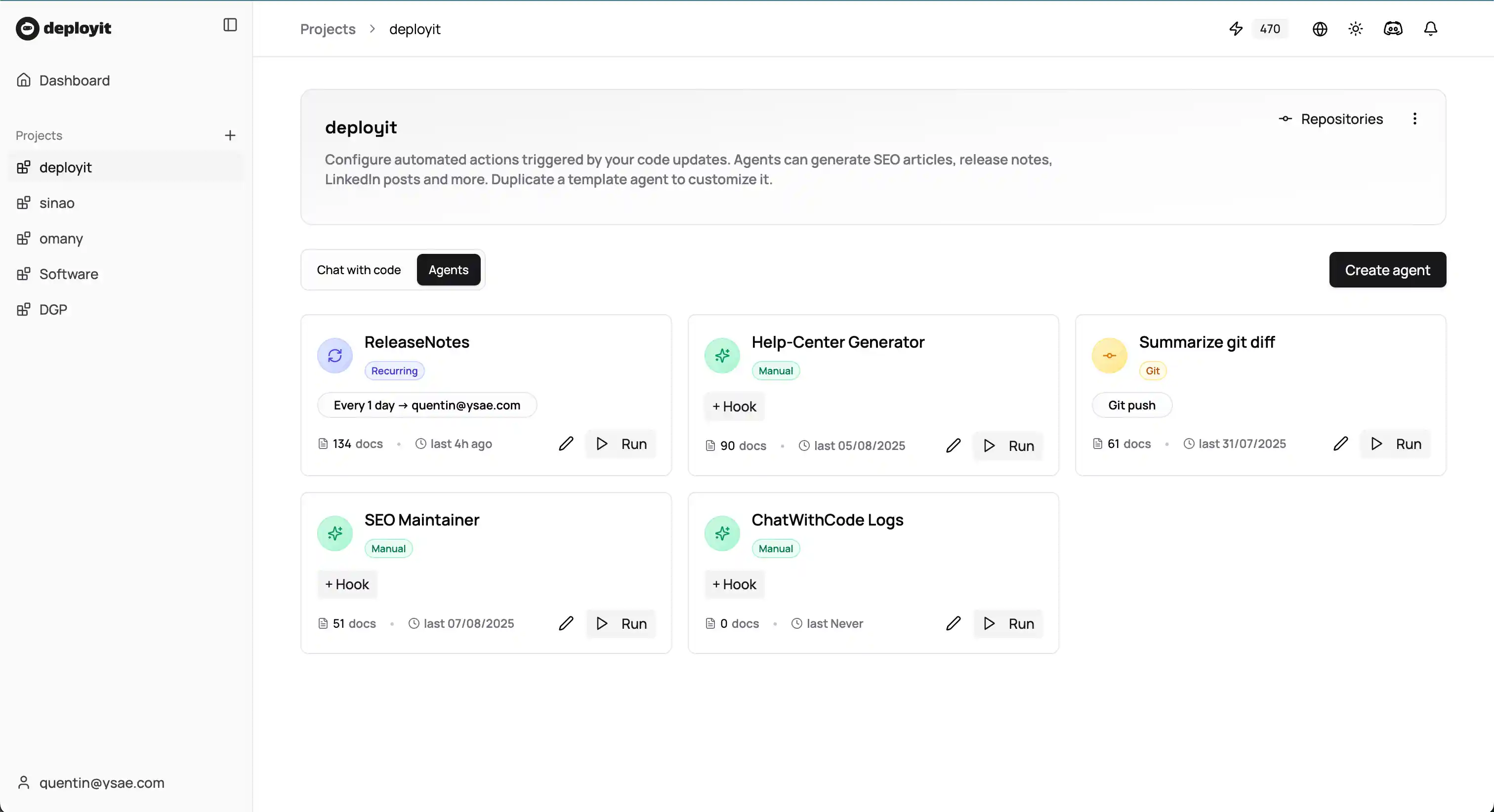Screen dimensions: 1494x812
Task: Switch to the Chat with code tab
Action: [358, 269]
